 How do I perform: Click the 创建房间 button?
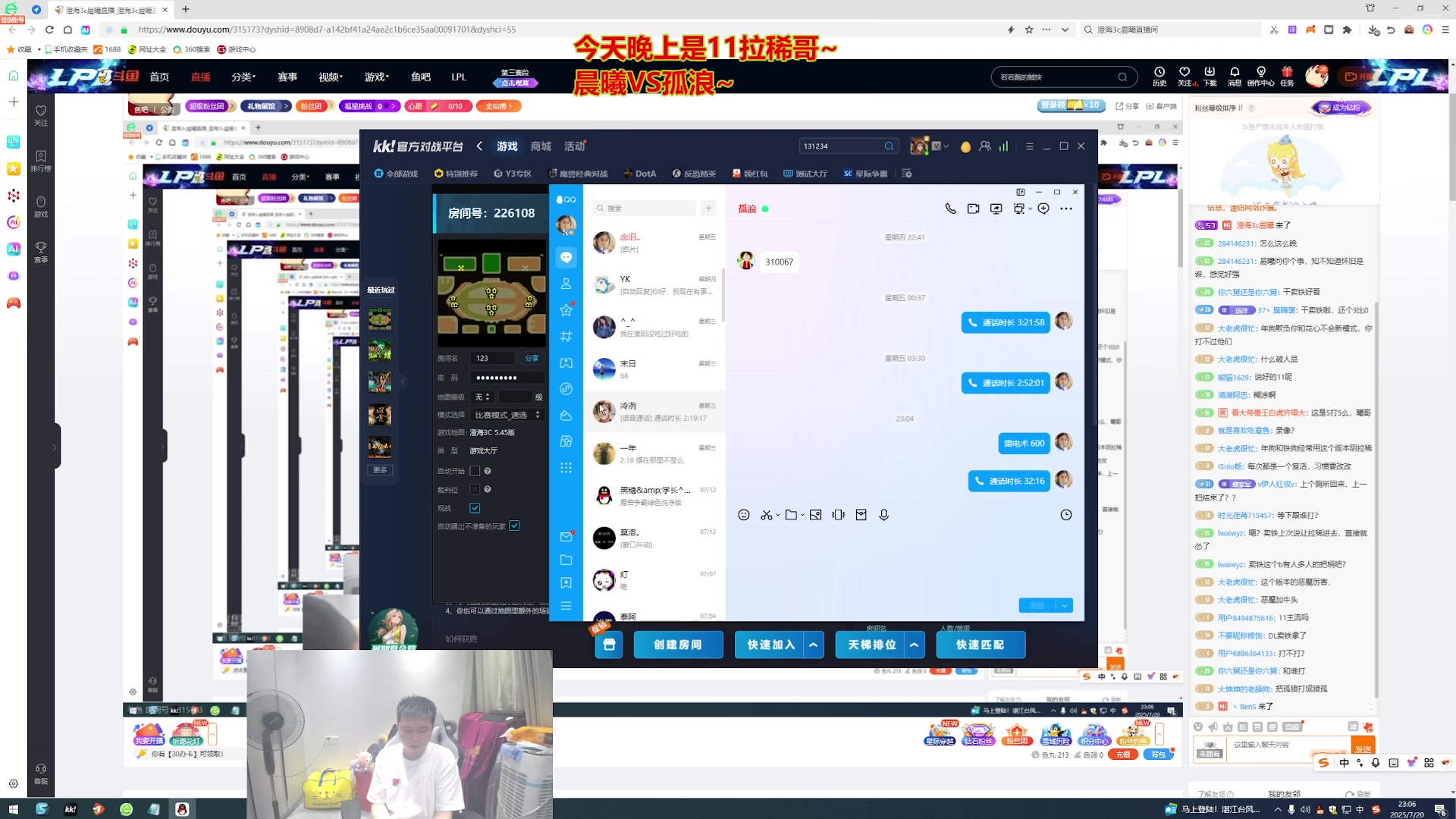tap(678, 645)
